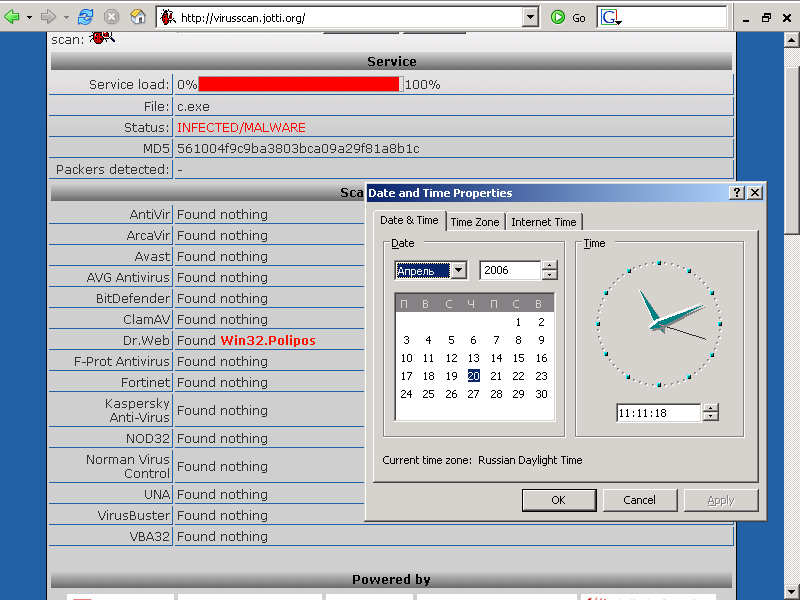Click the greyed Apply button
Viewport: 800px width, 600px height.
pyautogui.click(x=721, y=500)
